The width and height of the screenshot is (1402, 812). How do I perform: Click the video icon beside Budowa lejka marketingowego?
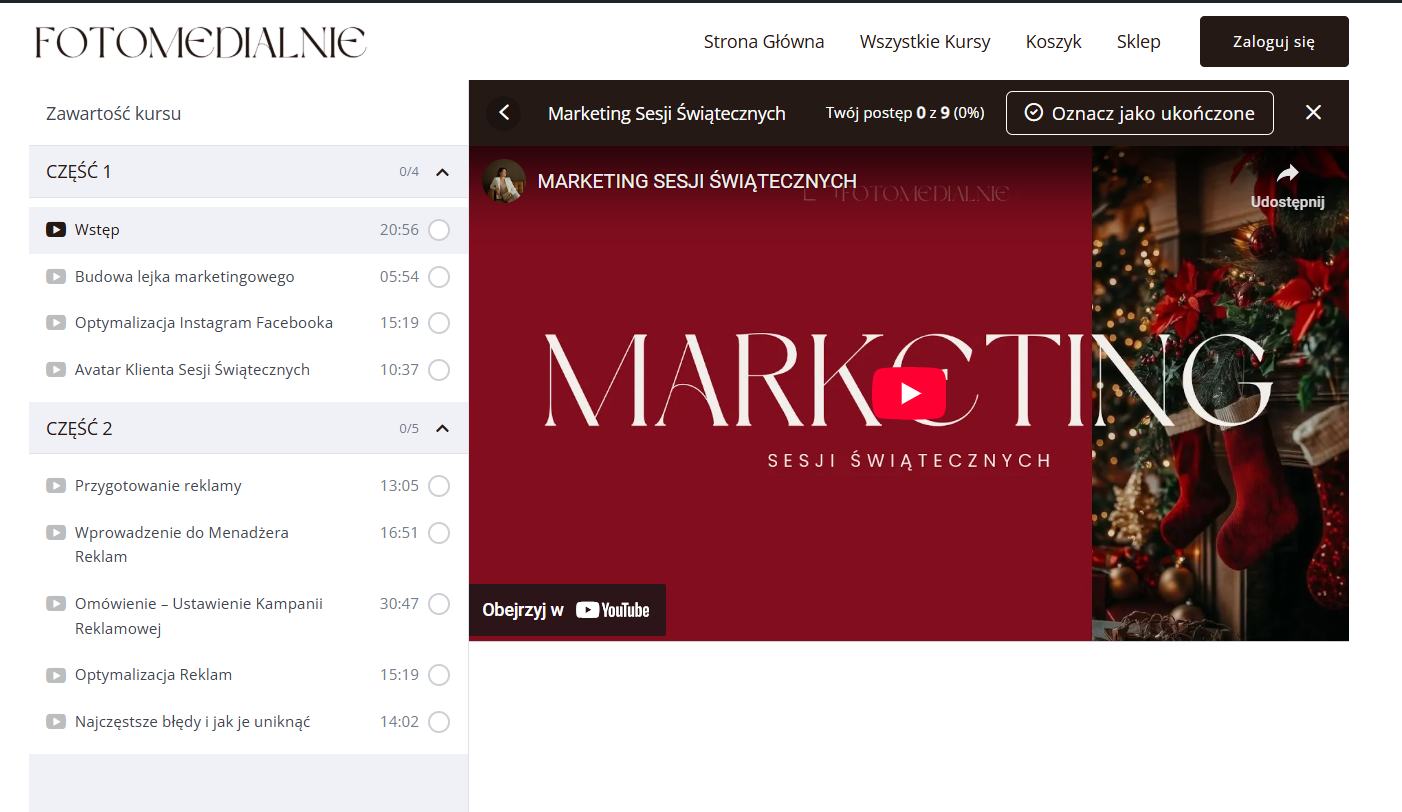click(56, 277)
